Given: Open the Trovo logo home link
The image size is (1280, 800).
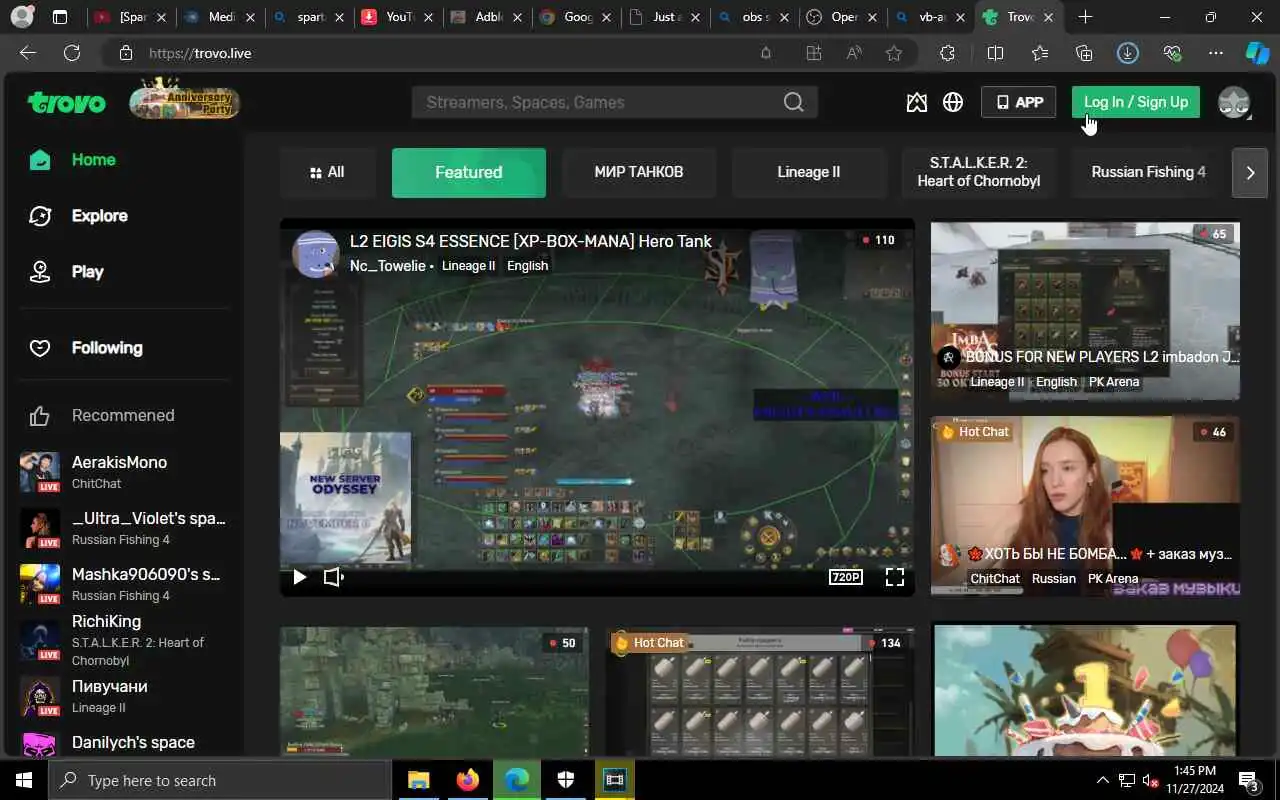Looking at the screenshot, I should click(x=66, y=102).
